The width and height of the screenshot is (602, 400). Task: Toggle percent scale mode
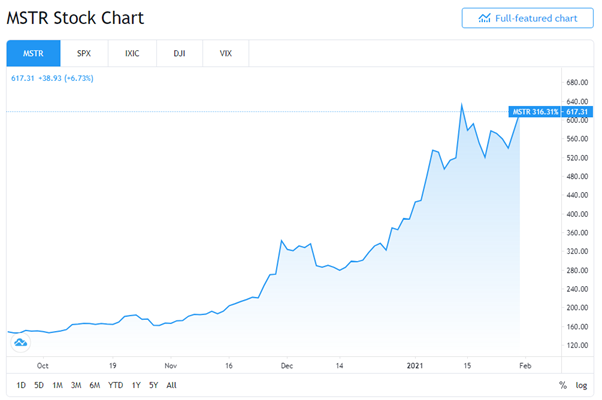coord(563,385)
